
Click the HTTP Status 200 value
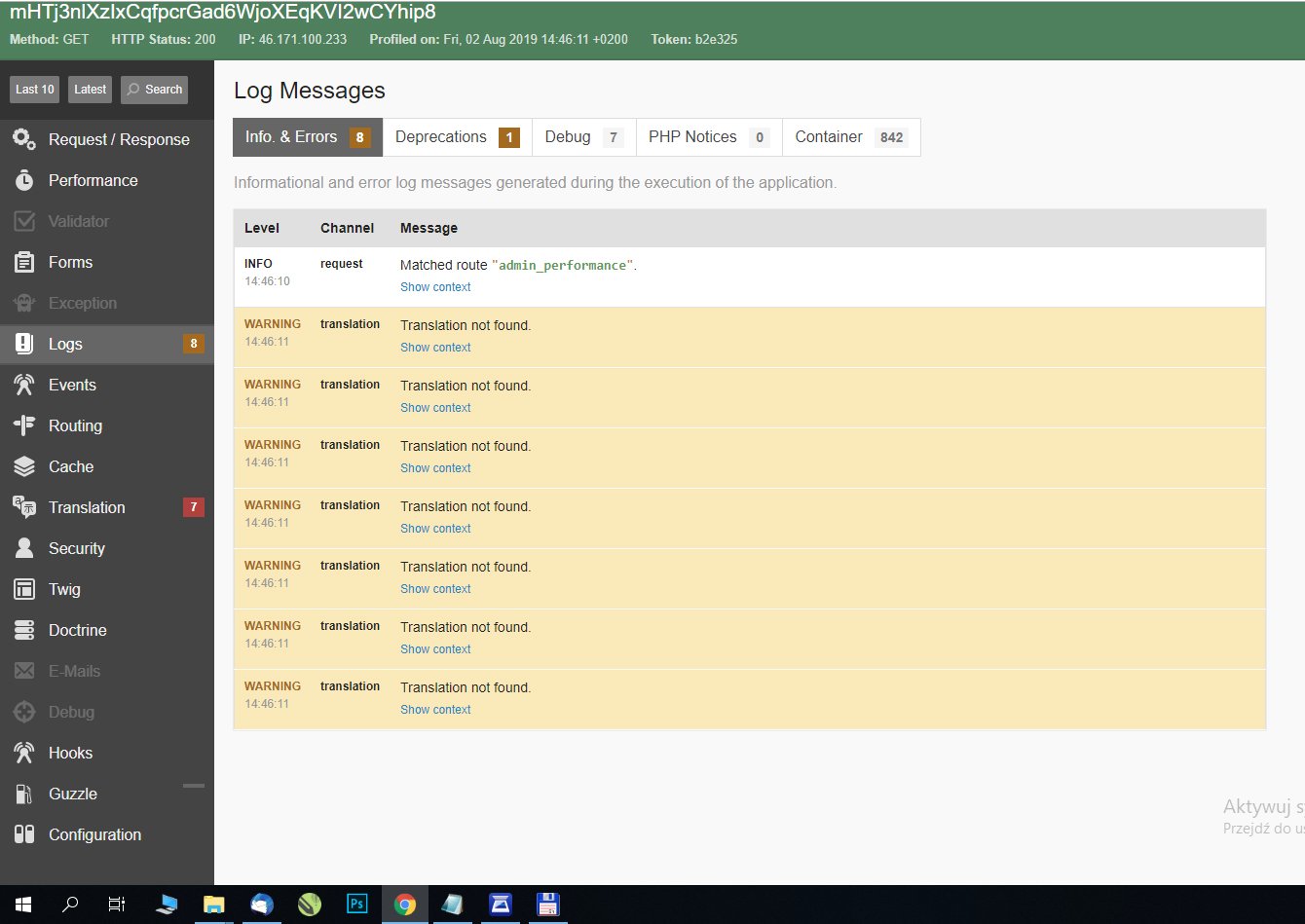point(205,40)
